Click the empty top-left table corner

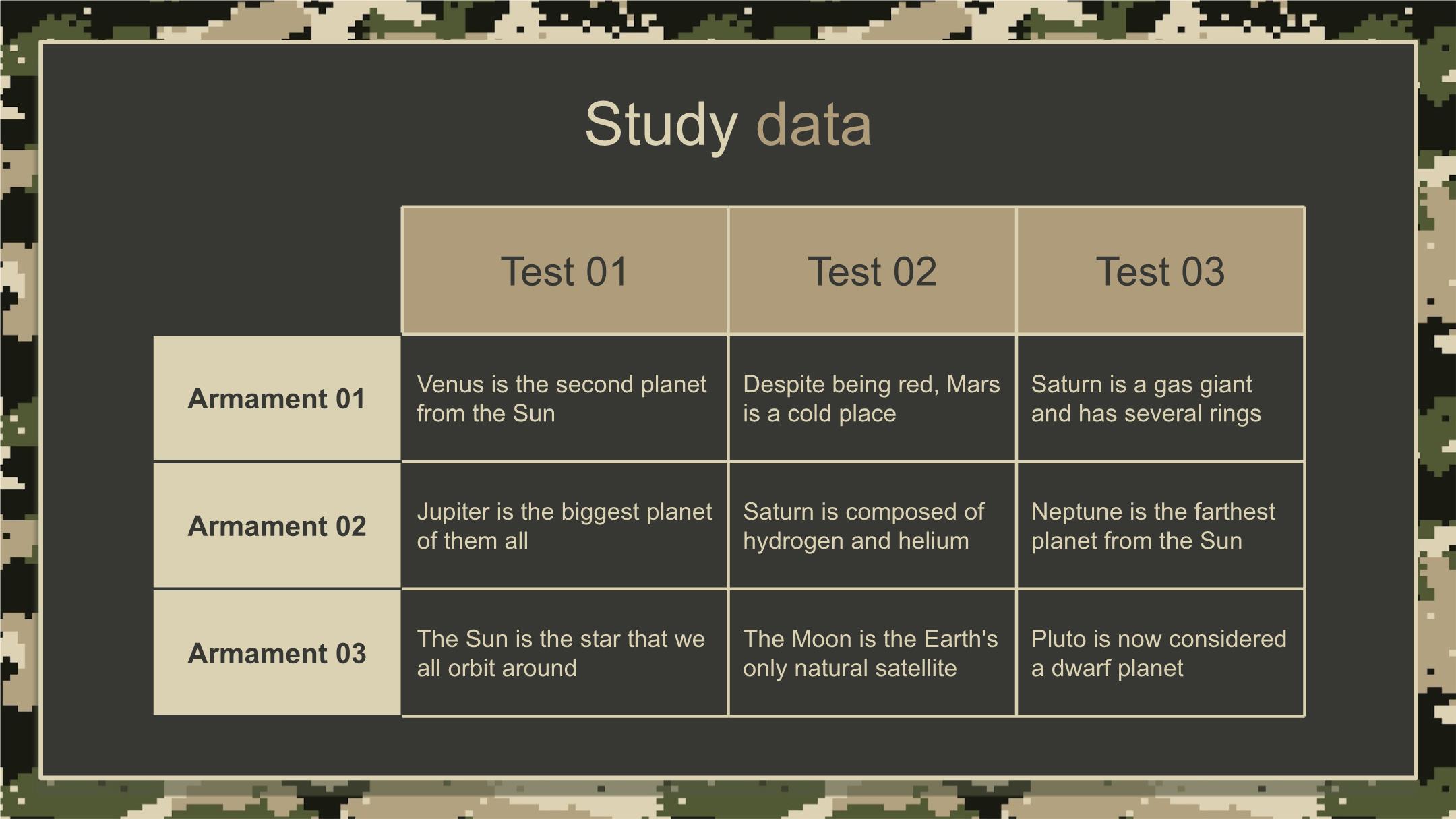(x=277, y=271)
